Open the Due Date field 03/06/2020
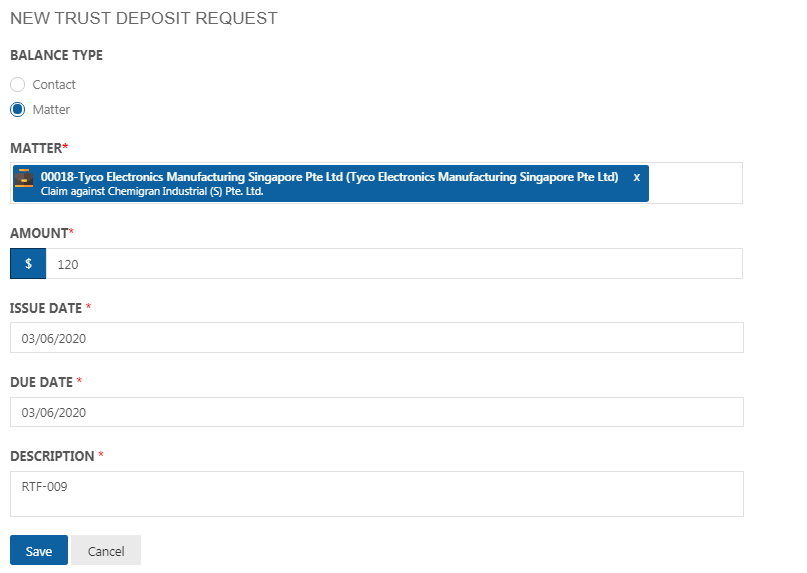The width and height of the screenshot is (807, 573). [377, 412]
